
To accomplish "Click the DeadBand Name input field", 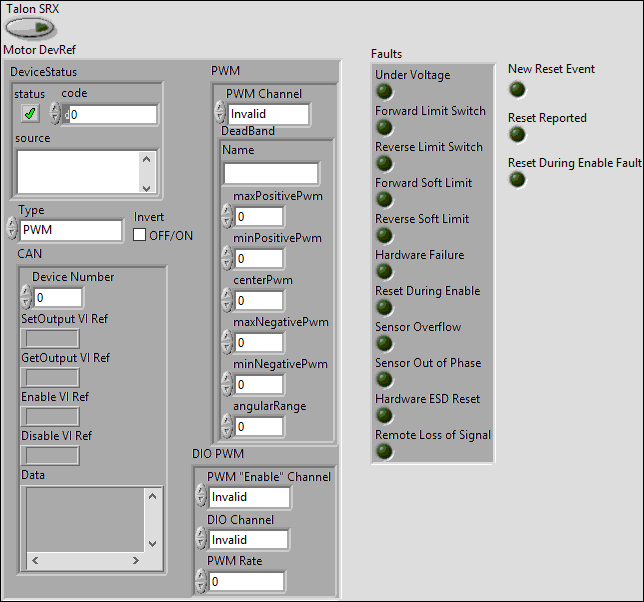I will pos(270,173).
